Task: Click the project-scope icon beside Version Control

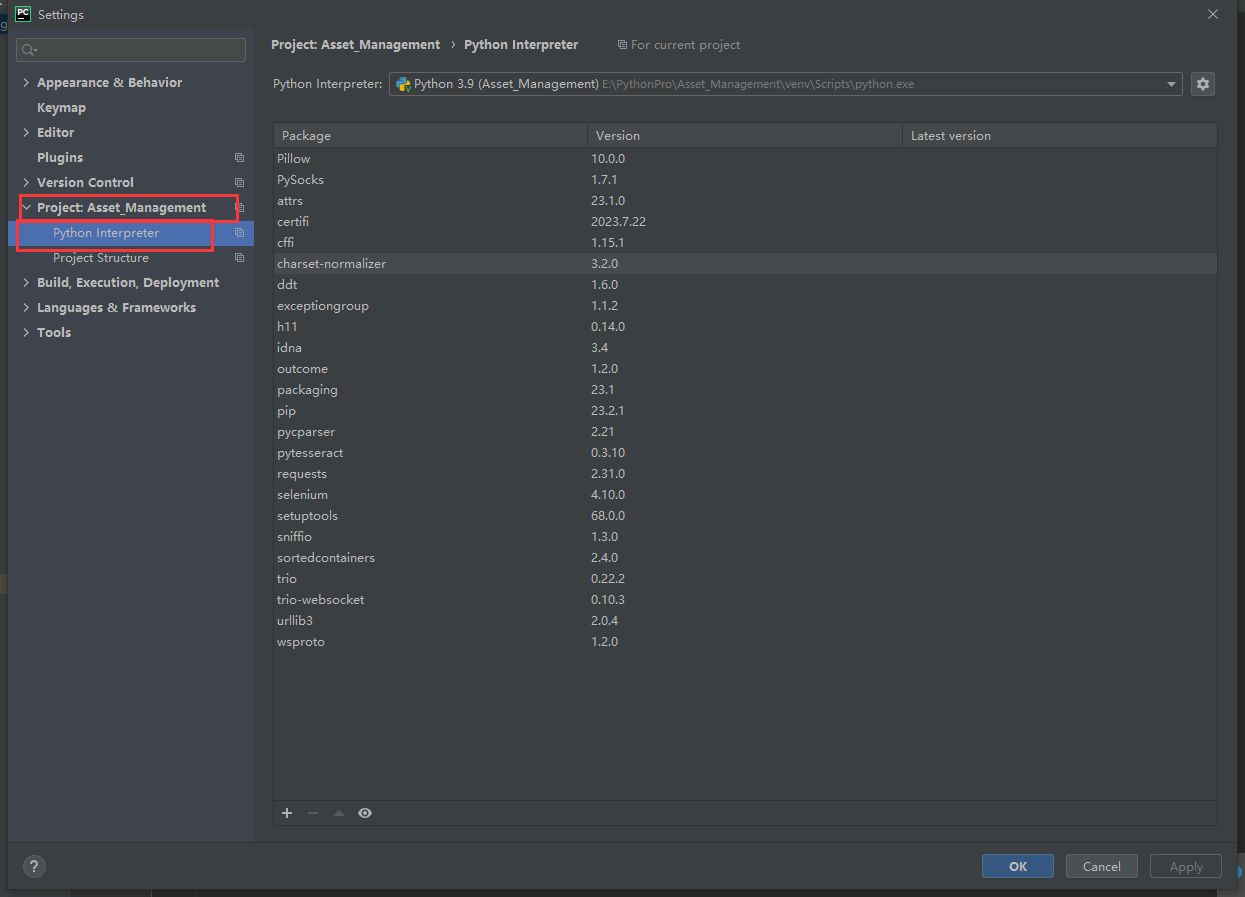Action: pyautogui.click(x=239, y=183)
